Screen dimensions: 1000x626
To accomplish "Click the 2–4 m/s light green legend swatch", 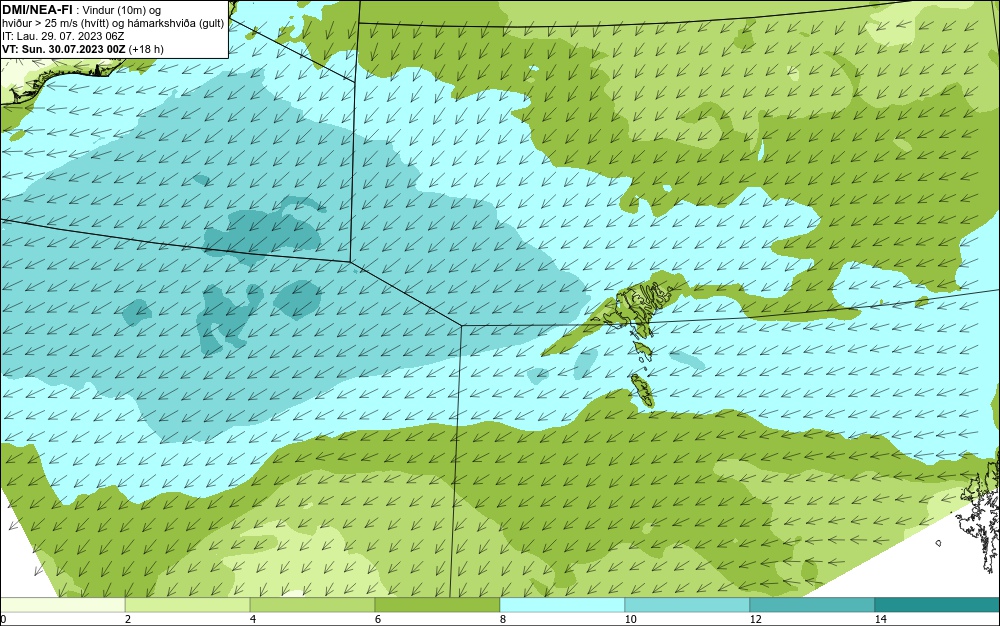I will point(188,605).
